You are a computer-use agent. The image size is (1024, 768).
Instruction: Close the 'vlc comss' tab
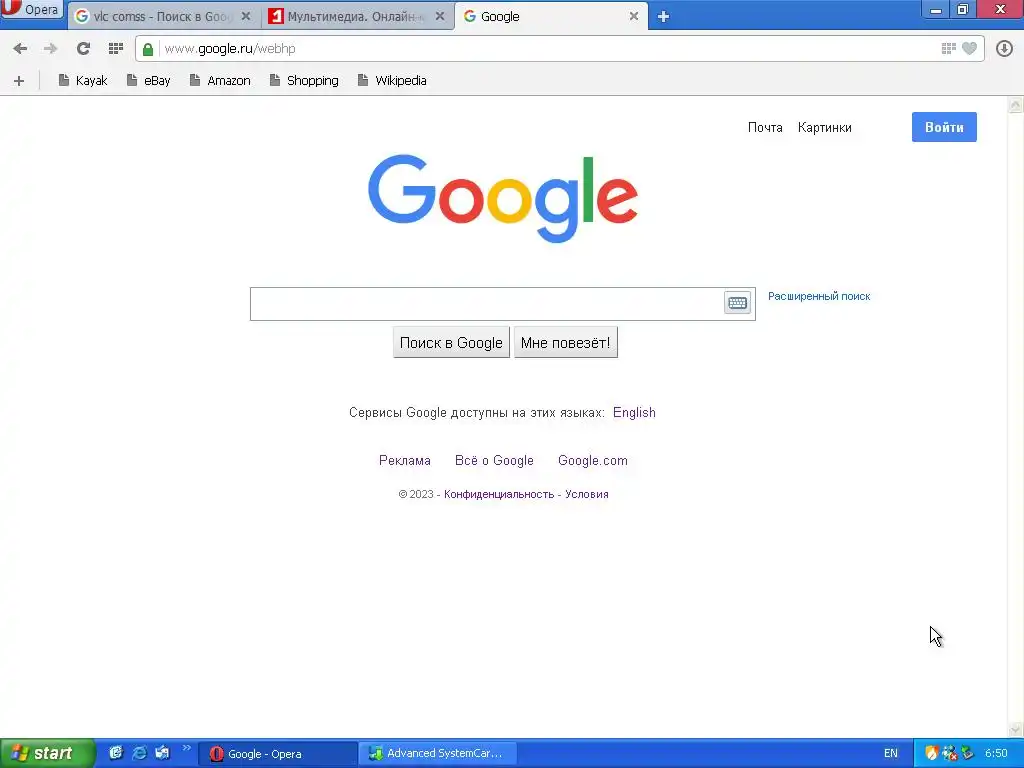246,16
